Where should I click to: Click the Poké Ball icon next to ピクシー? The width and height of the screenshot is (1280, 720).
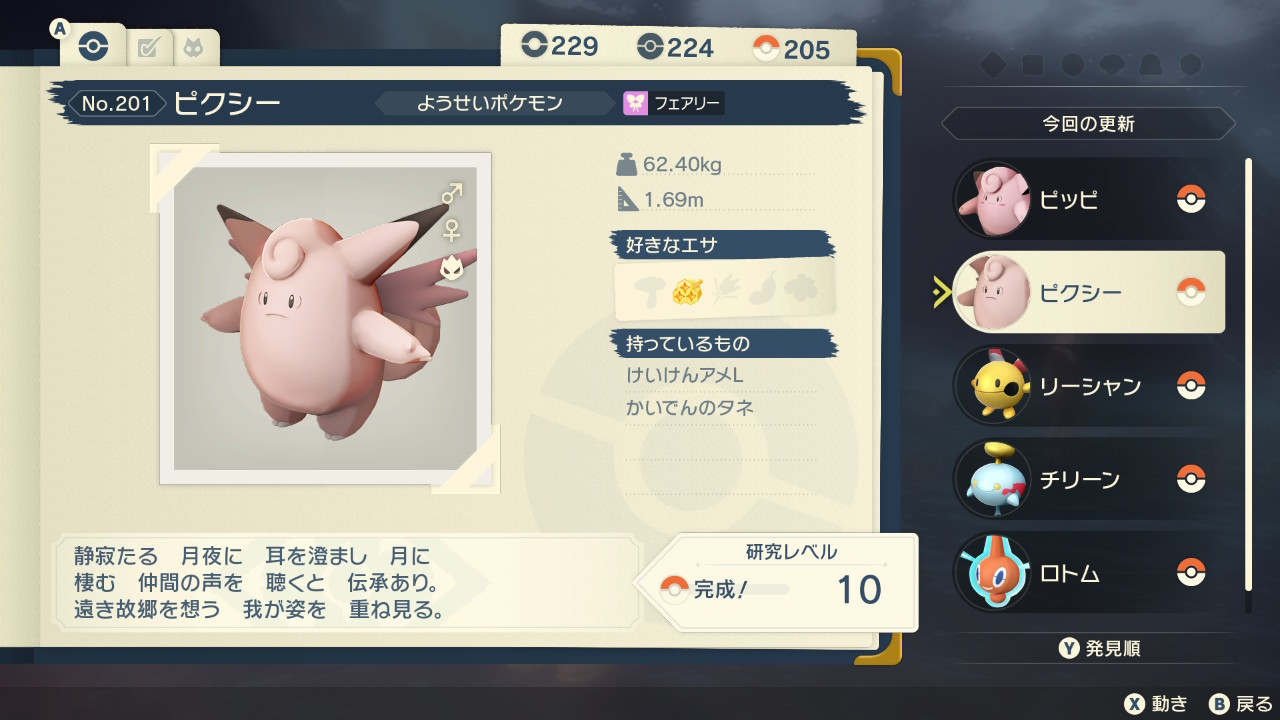[x=1190, y=292]
